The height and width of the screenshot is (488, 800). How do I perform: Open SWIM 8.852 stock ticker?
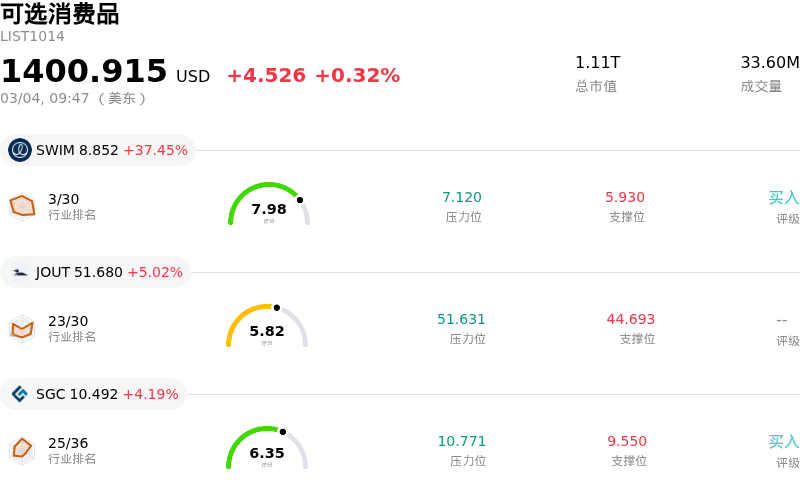[x=77, y=150]
